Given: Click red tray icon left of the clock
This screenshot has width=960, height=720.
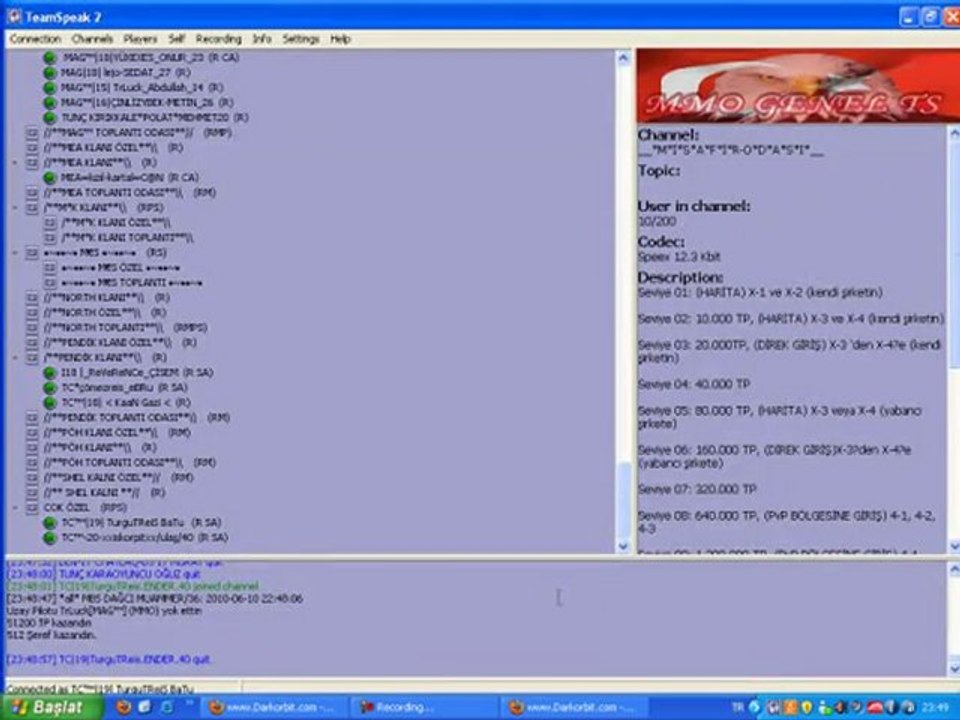Looking at the screenshot, I should click(x=875, y=707).
